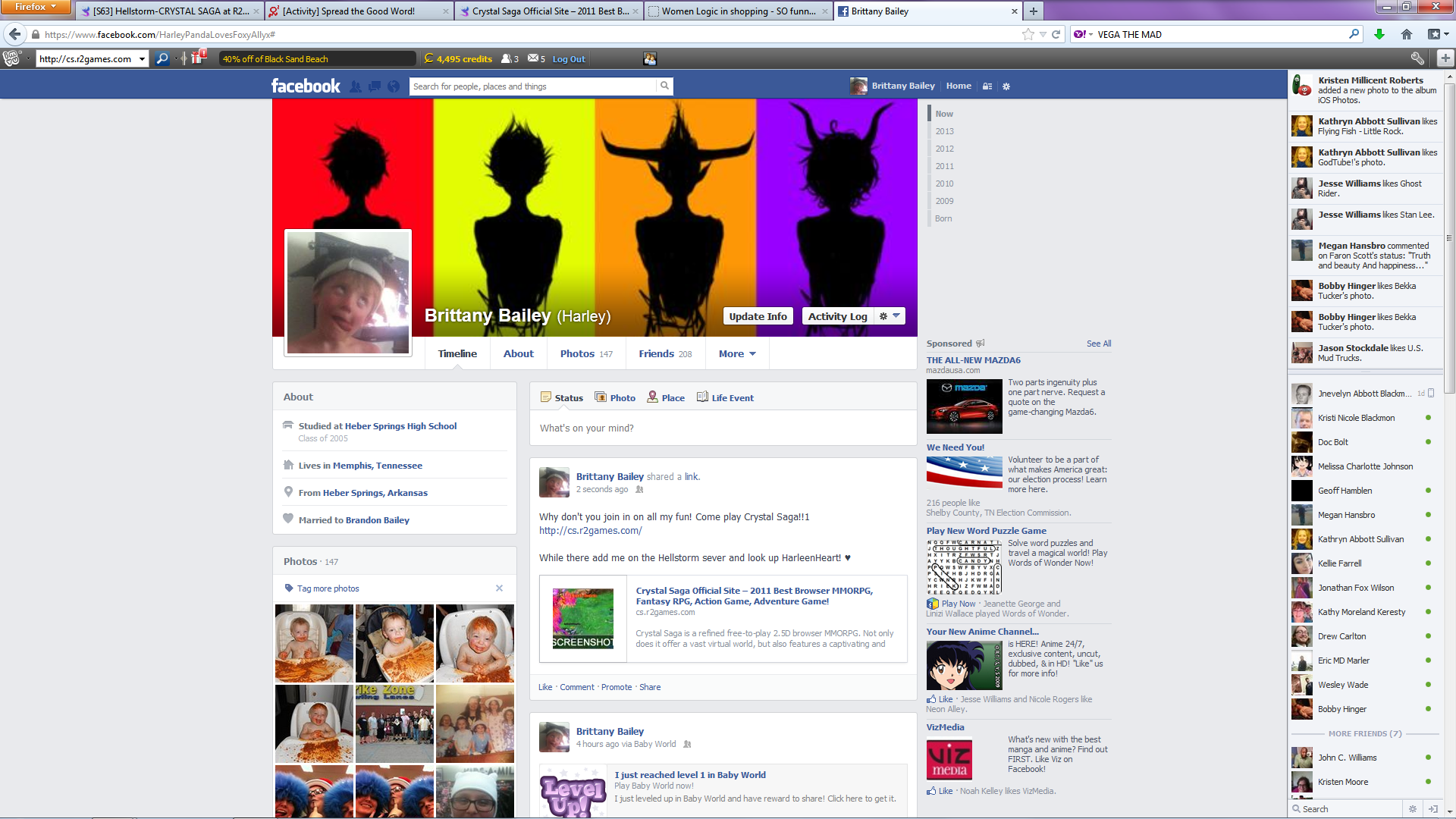Open the gear dropdown beside Activity Log
Image resolution: width=1456 pixels, height=819 pixels.
tap(890, 316)
